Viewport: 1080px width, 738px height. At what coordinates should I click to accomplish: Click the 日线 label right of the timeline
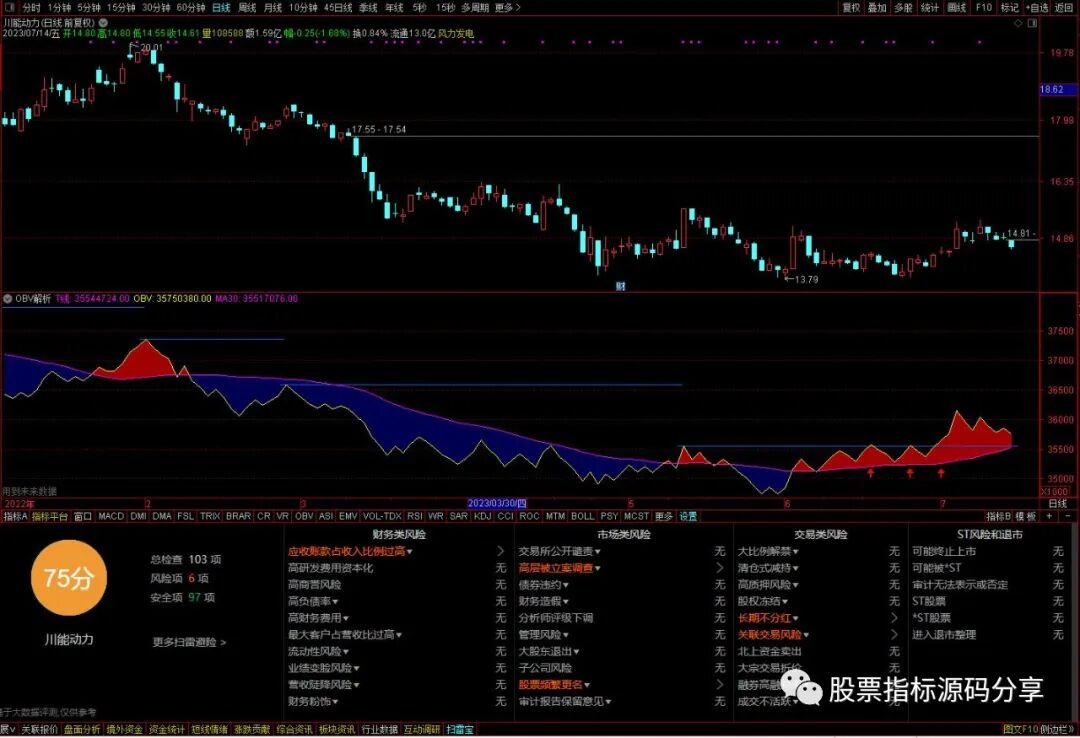(x=1057, y=504)
